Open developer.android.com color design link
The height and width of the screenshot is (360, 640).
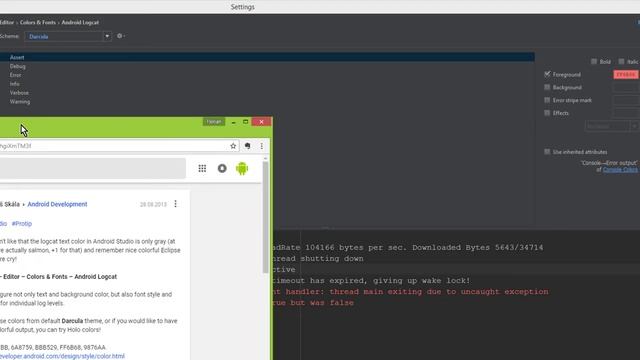coord(62,356)
